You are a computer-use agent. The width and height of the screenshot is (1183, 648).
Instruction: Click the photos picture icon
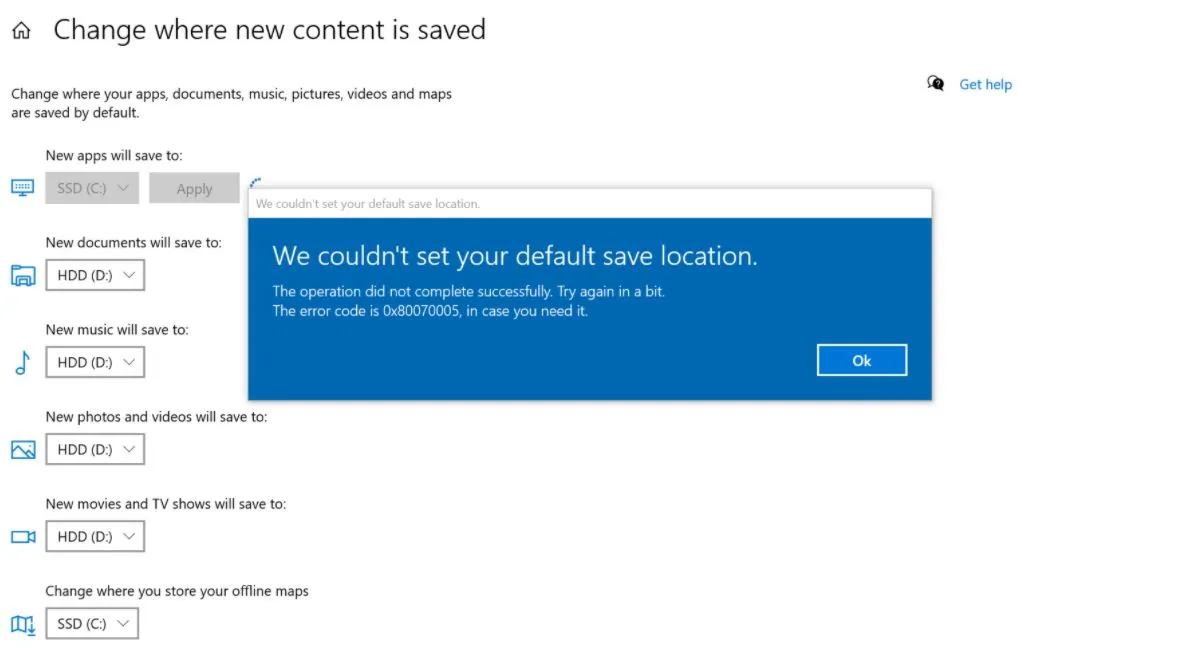[23, 450]
